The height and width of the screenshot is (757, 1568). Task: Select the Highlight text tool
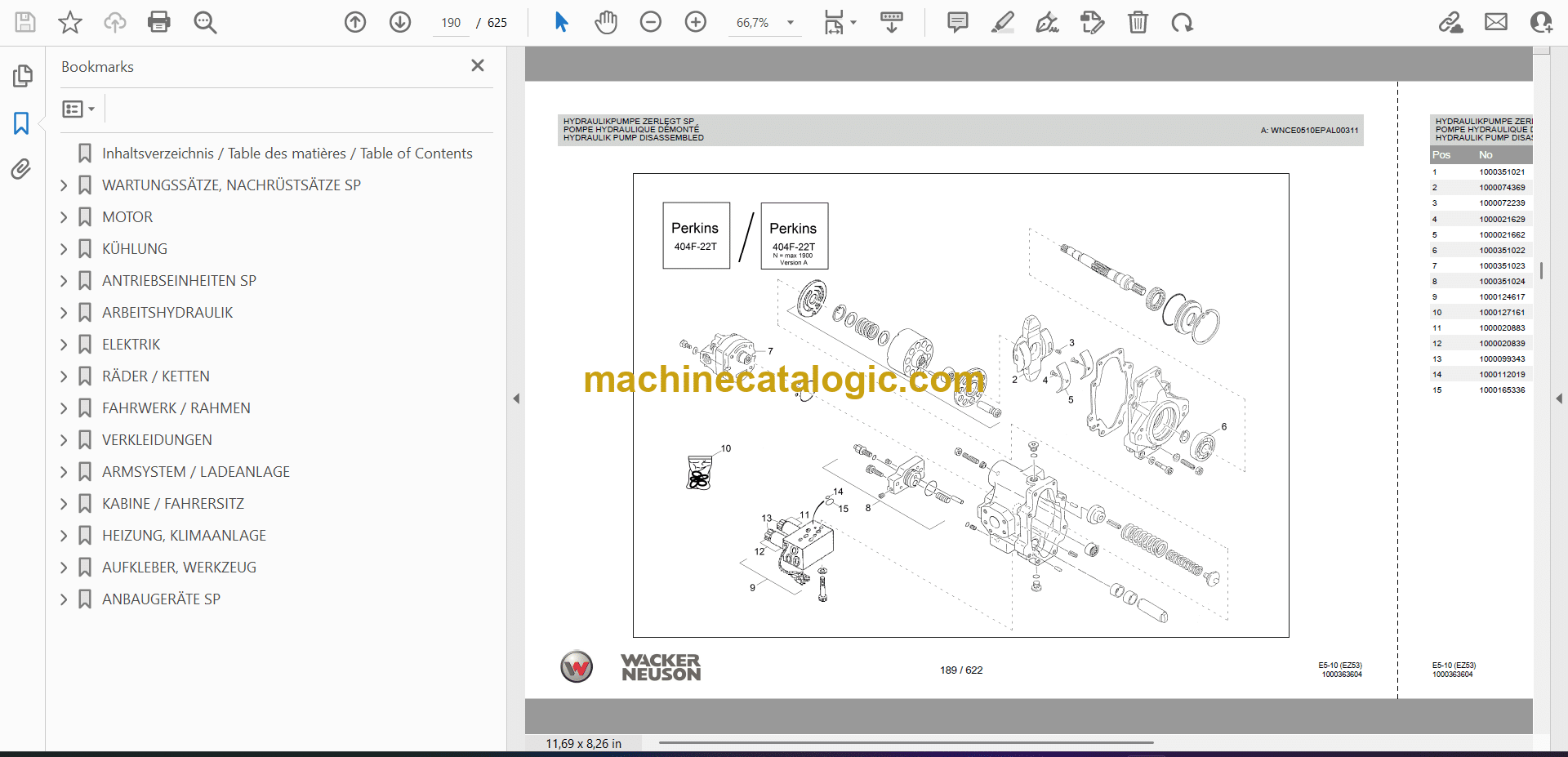(1002, 22)
